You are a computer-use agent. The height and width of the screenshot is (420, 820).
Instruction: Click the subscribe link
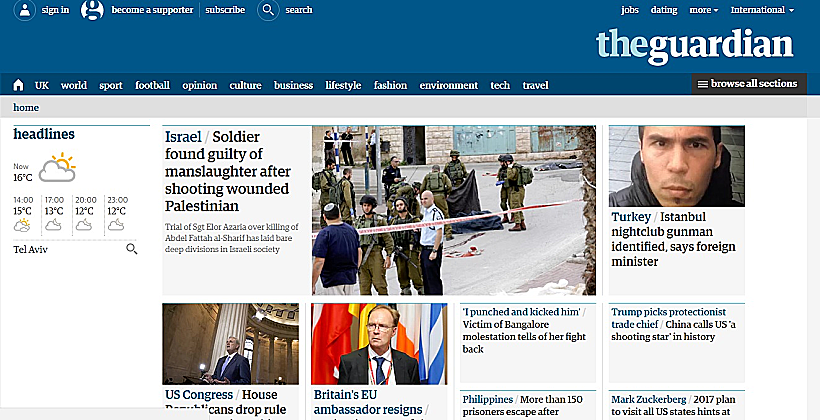coord(225,10)
